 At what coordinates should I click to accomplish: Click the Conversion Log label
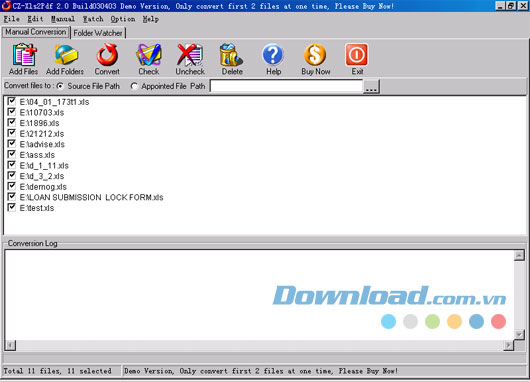tap(32, 243)
